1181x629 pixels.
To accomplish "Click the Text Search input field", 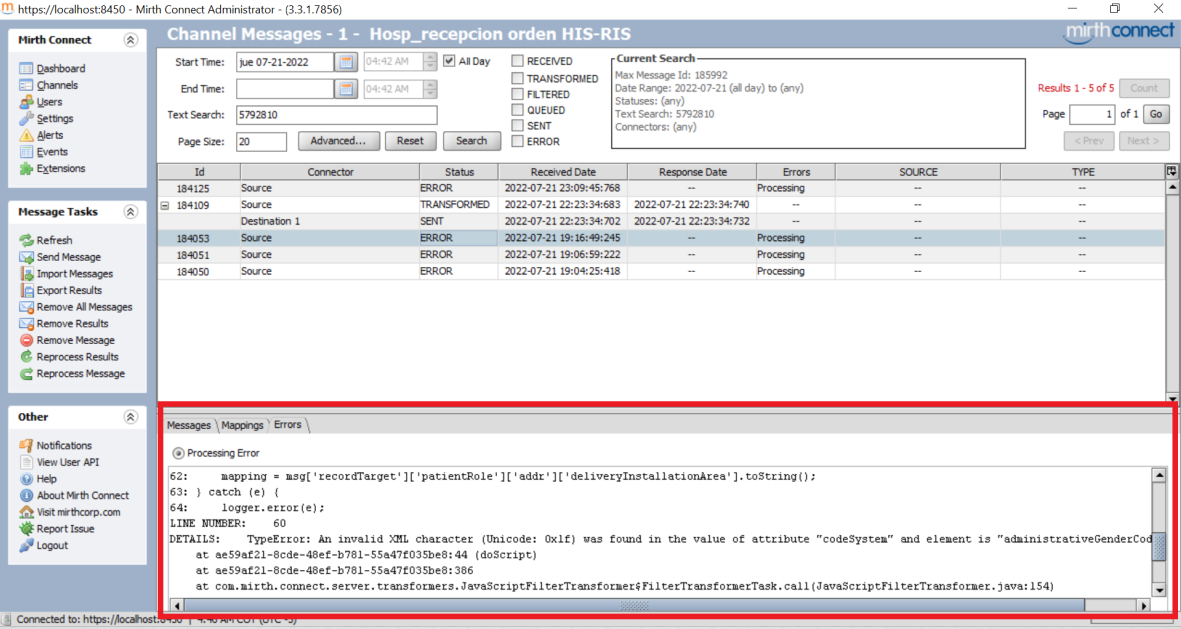I will 336,115.
